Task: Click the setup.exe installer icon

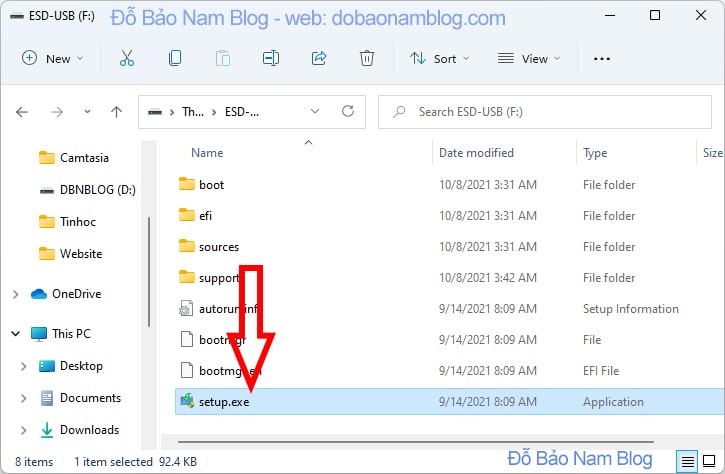Action: 187,401
